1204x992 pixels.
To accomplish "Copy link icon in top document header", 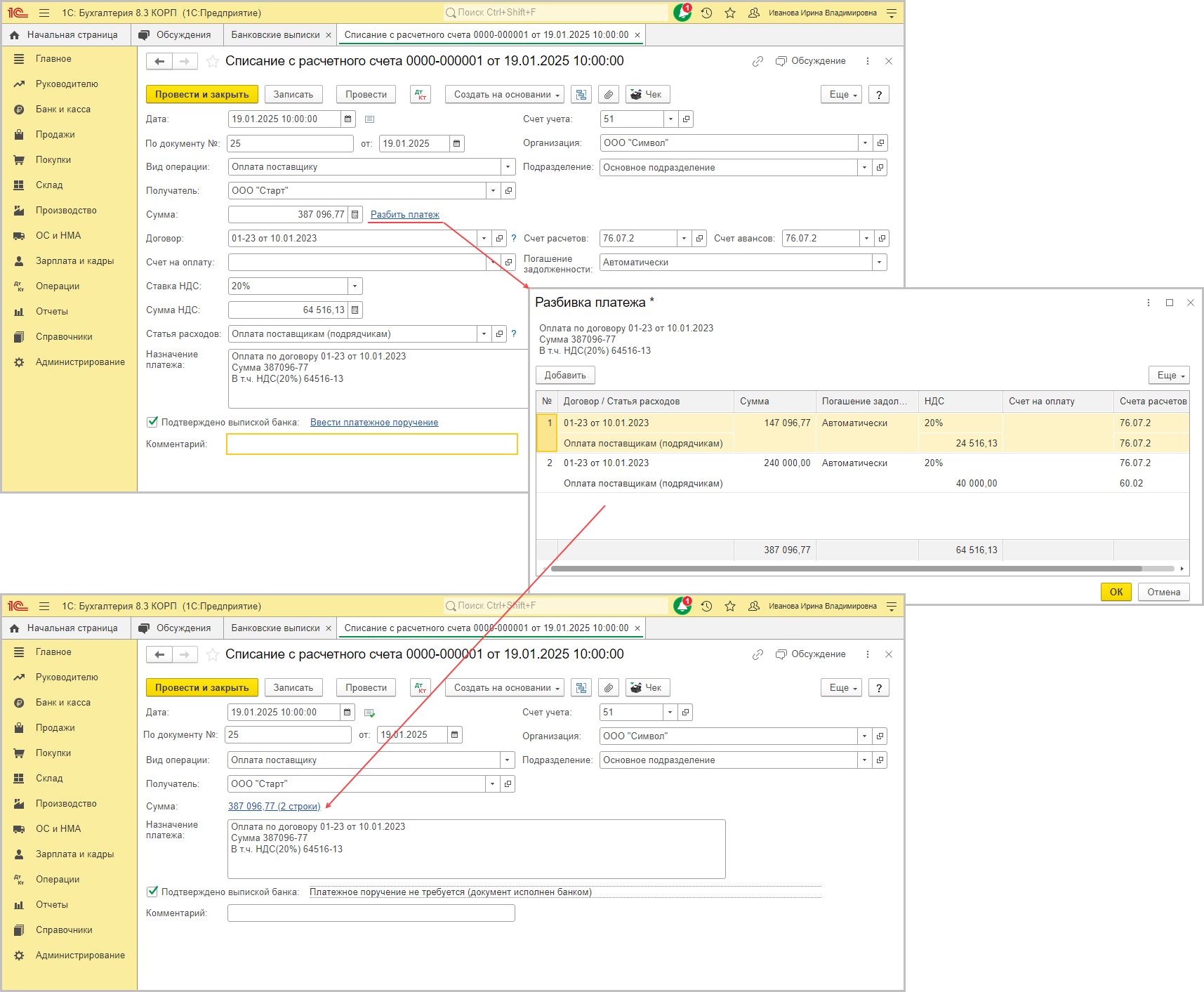I will point(758,62).
